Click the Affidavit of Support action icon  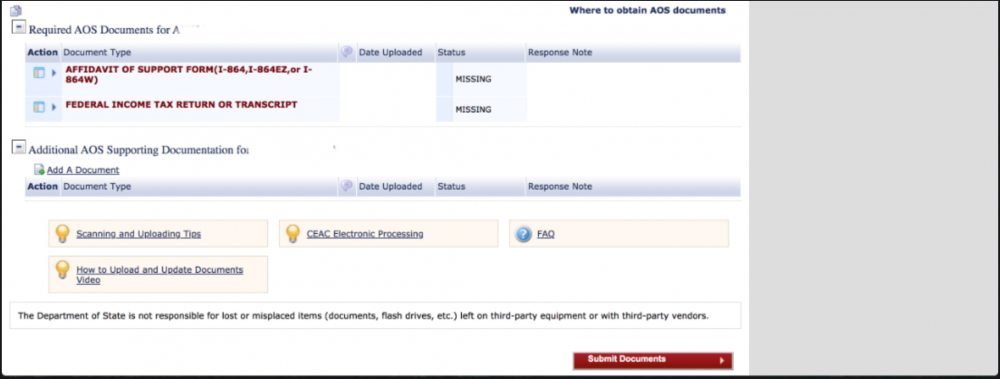[39, 73]
